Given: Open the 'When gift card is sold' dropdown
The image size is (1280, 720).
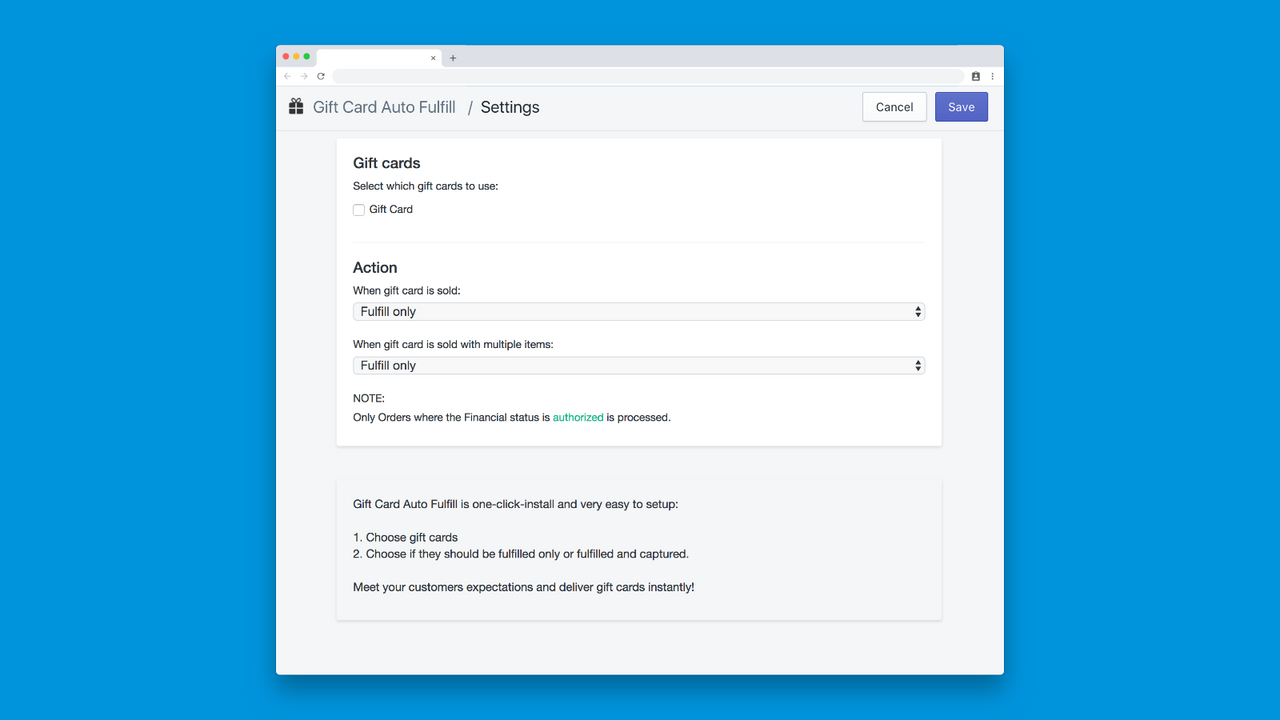Looking at the screenshot, I should point(639,311).
